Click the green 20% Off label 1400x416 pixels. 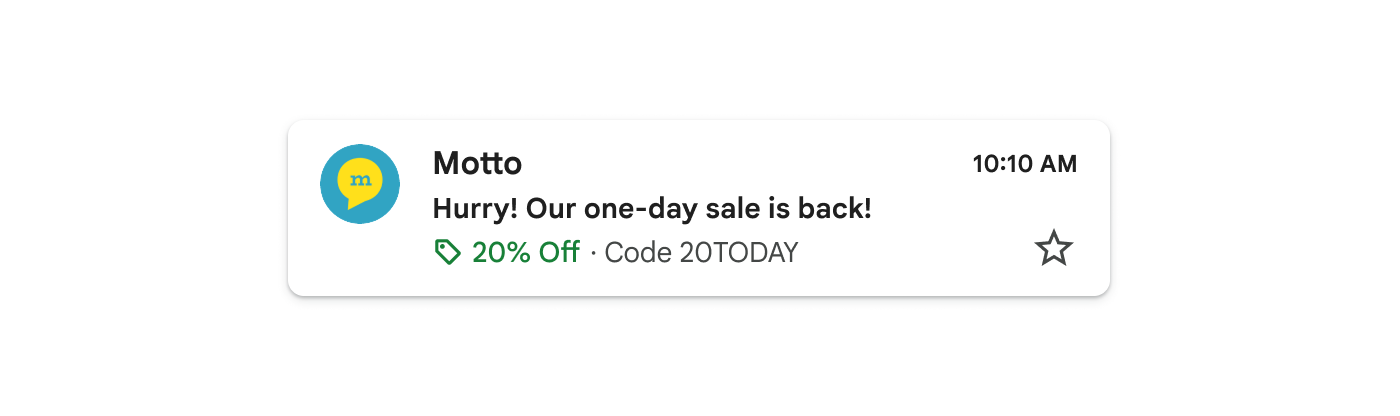[x=525, y=252]
